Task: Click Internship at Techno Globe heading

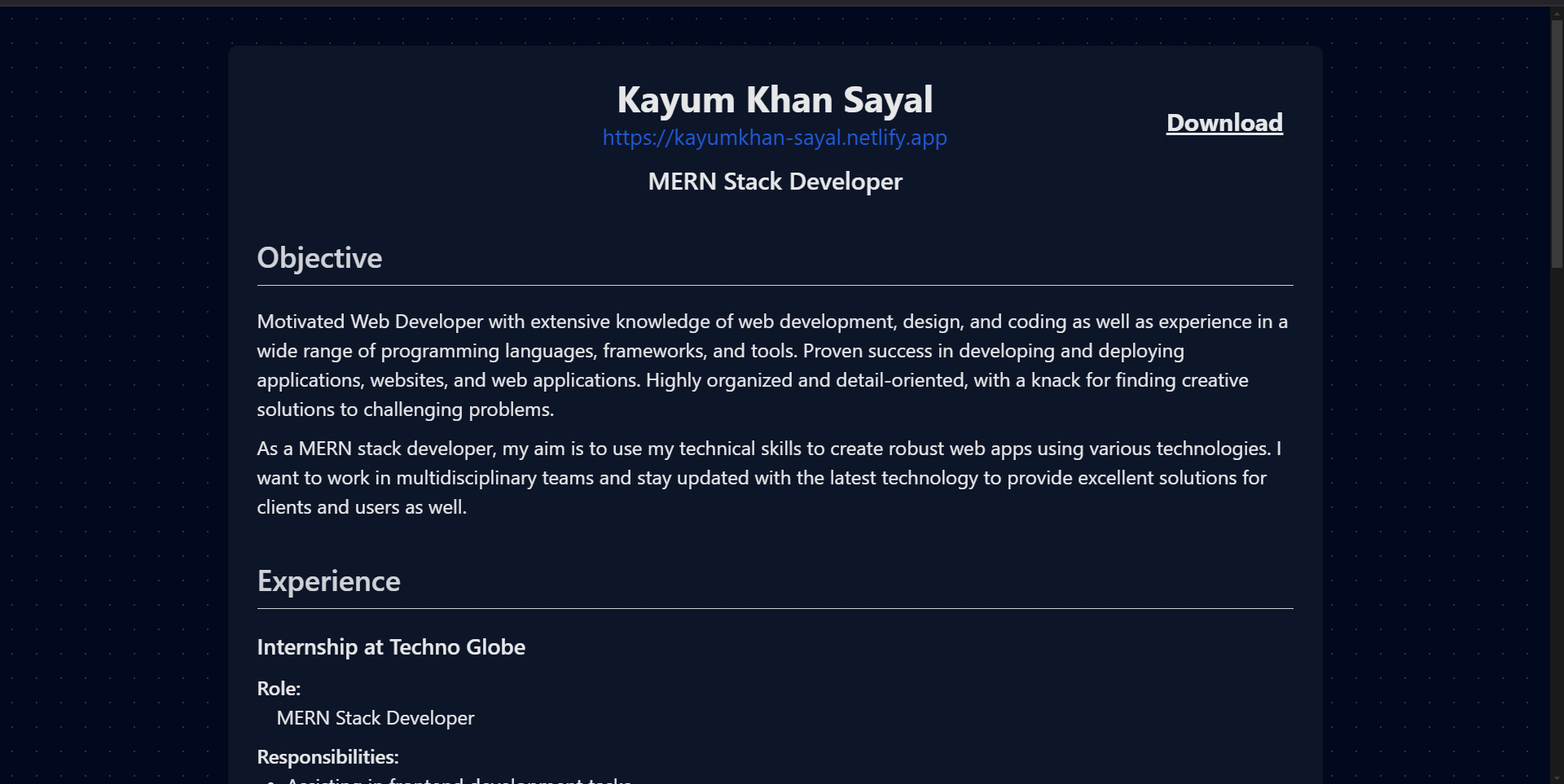Action: point(391,647)
